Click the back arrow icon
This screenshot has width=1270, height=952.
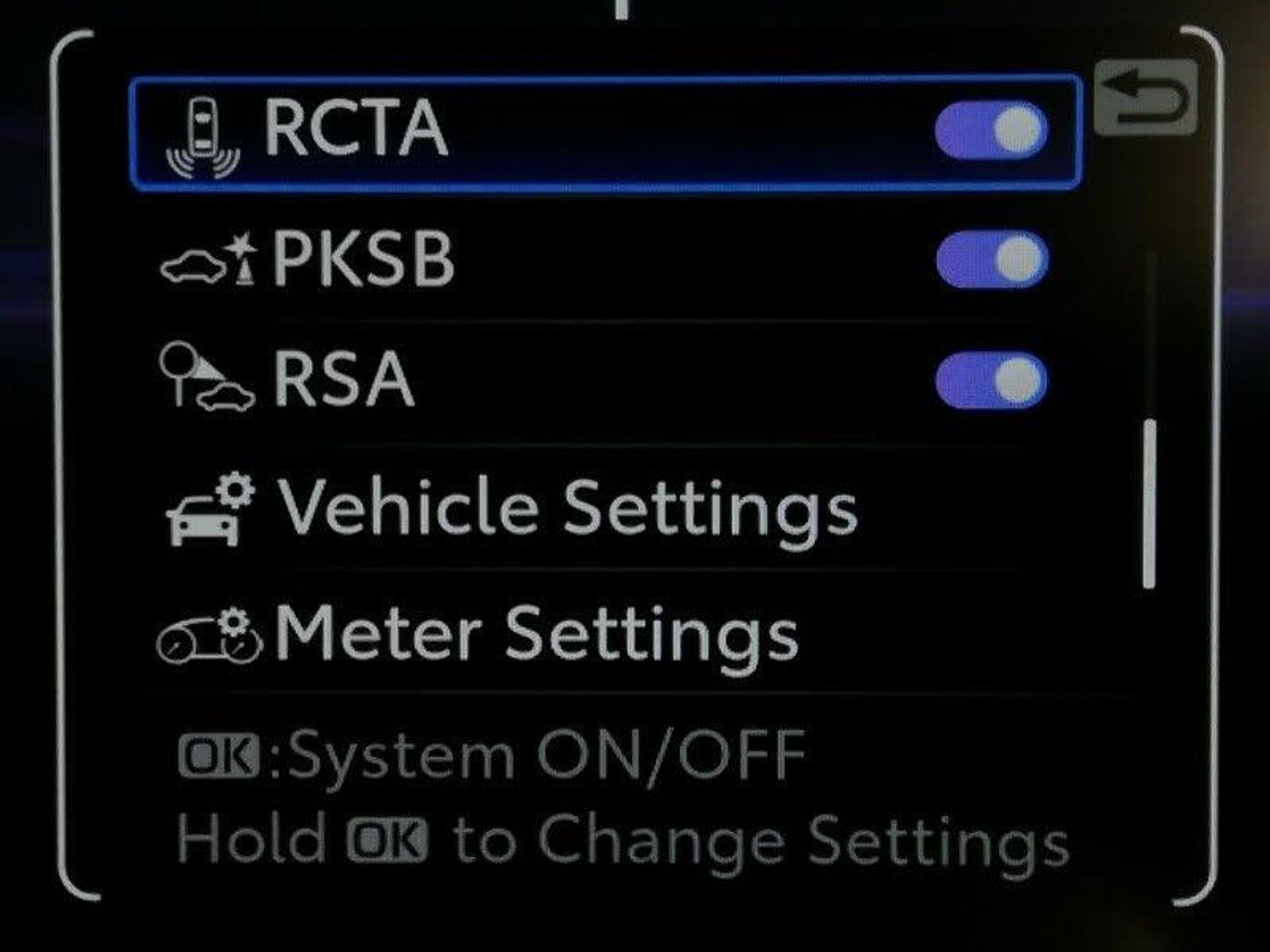(1146, 98)
